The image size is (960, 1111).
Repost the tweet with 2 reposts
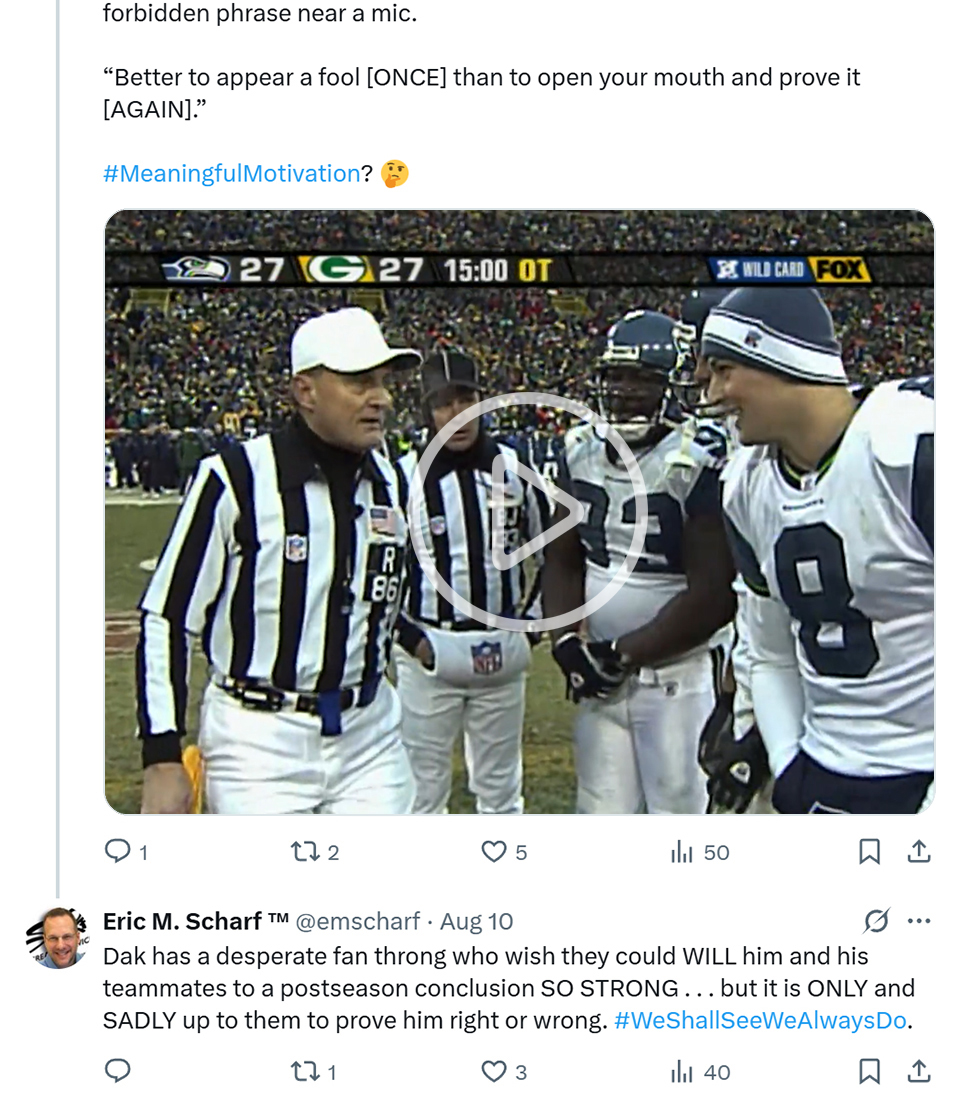pos(302,852)
